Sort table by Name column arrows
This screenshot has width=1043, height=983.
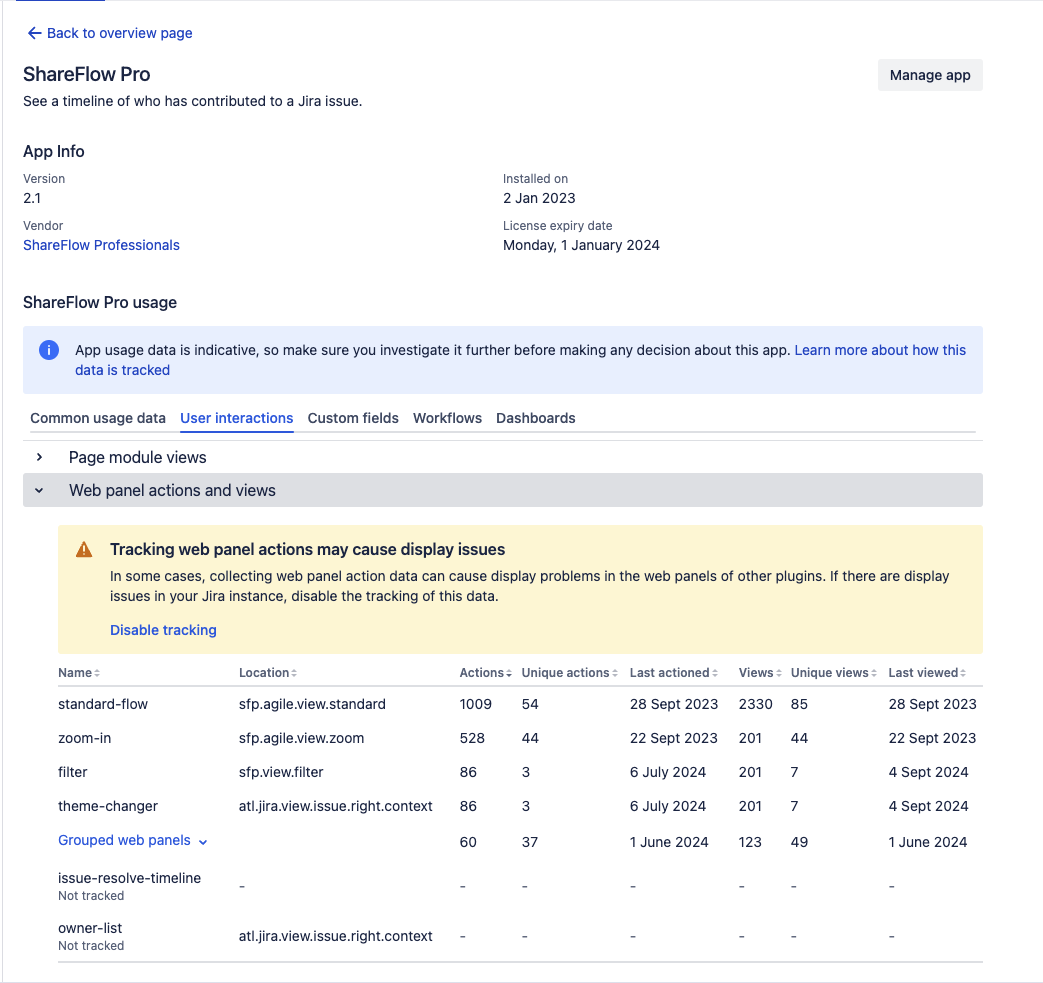97,674
